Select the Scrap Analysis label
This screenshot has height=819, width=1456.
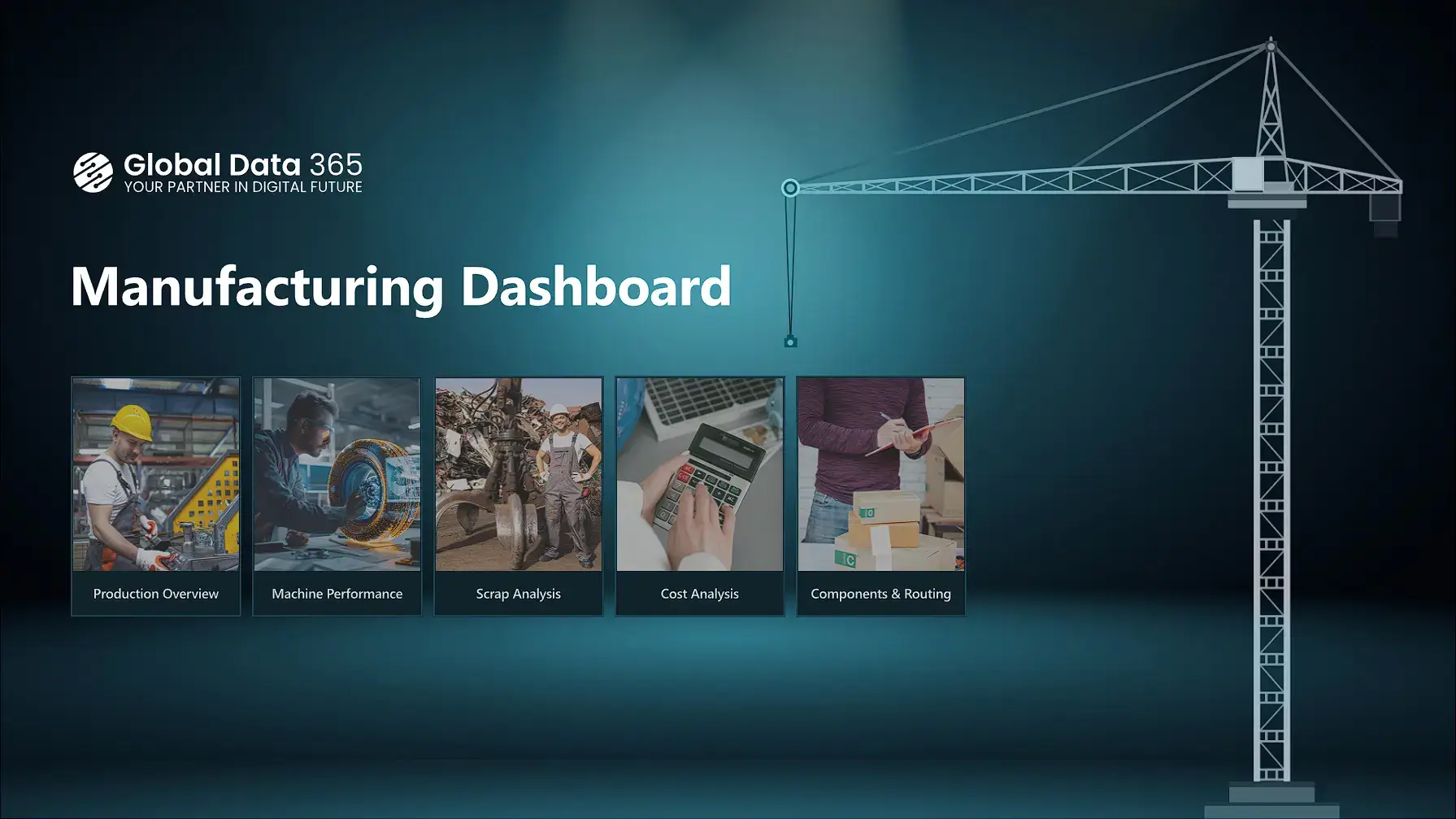coord(519,594)
